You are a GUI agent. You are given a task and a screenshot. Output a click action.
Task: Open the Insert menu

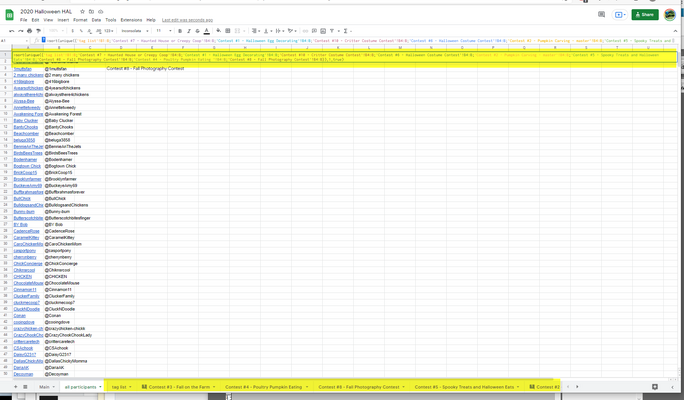(x=63, y=20)
